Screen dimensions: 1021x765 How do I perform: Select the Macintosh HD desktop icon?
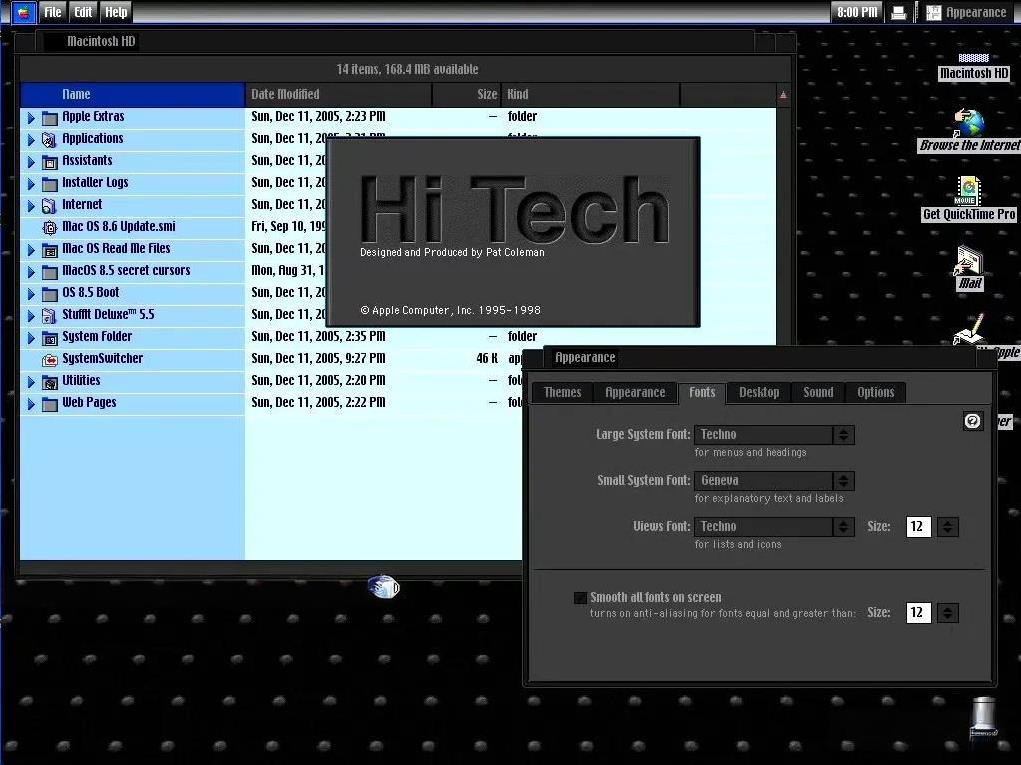973,66
